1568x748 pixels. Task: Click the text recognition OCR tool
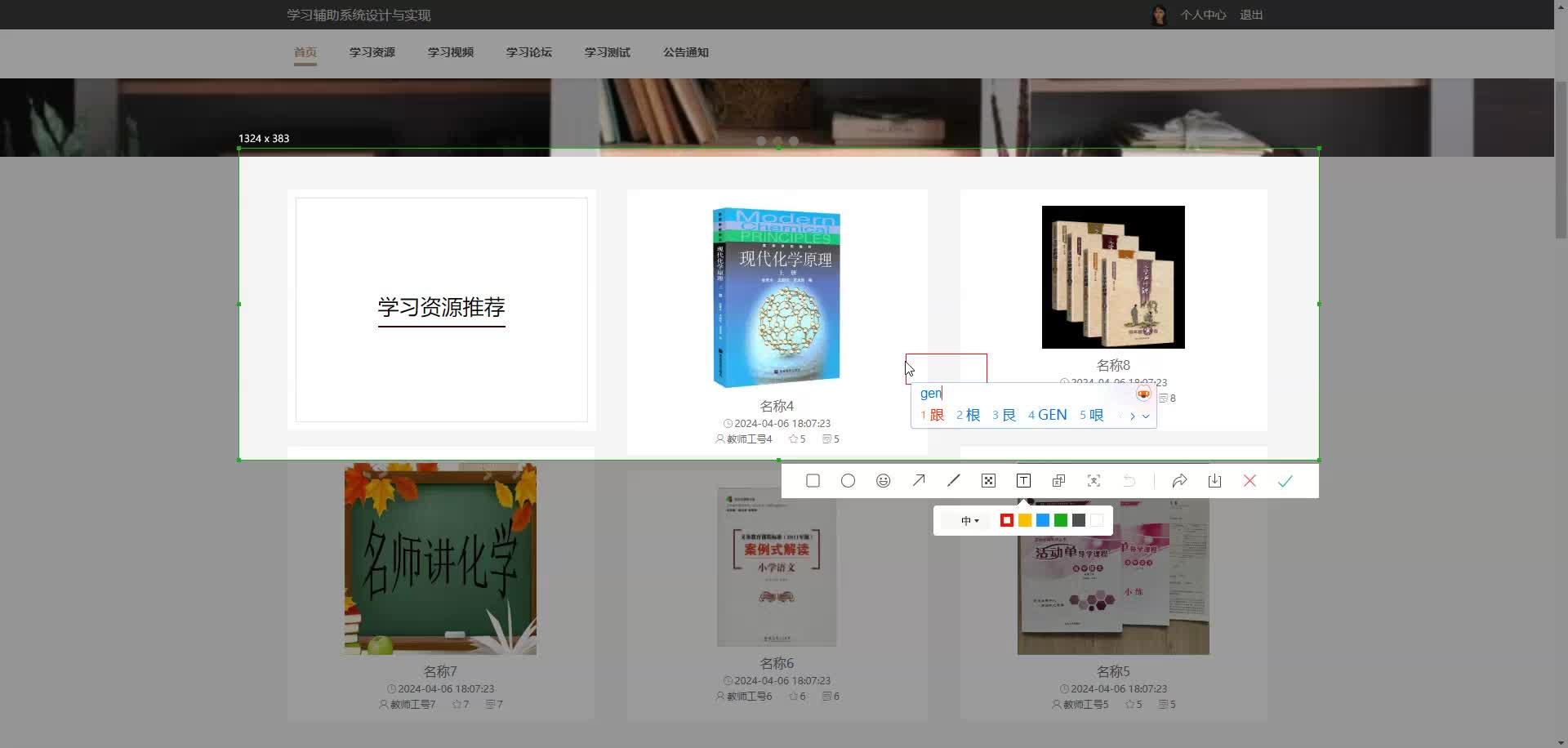[1094, 481]
